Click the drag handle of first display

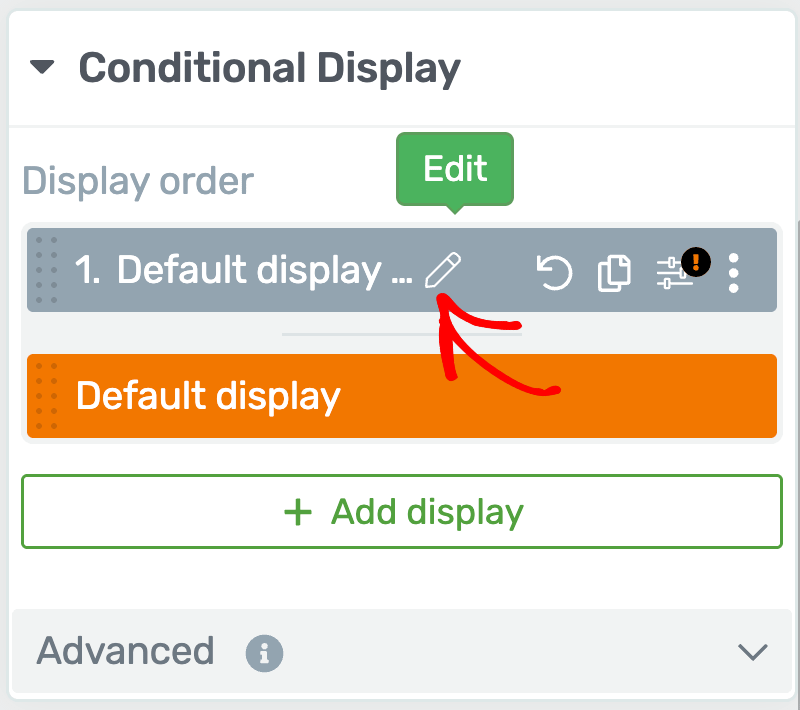pyautogui.click(x=46, y=270)
